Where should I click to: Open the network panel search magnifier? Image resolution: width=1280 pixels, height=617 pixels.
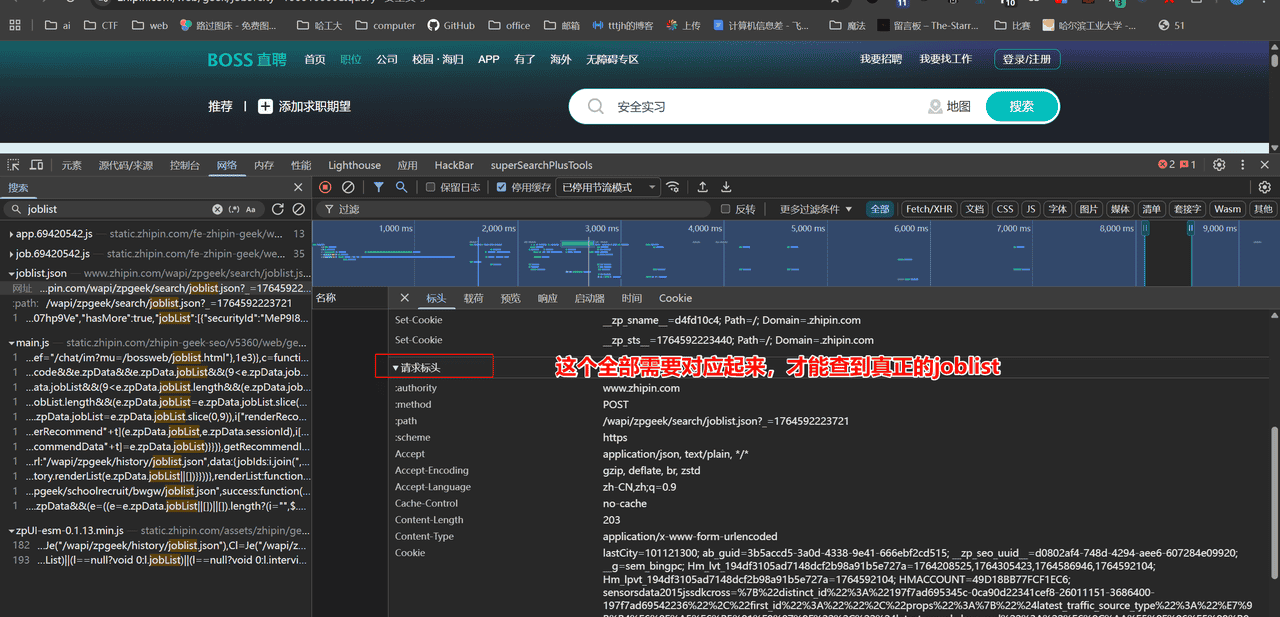[x=403, y=186]
